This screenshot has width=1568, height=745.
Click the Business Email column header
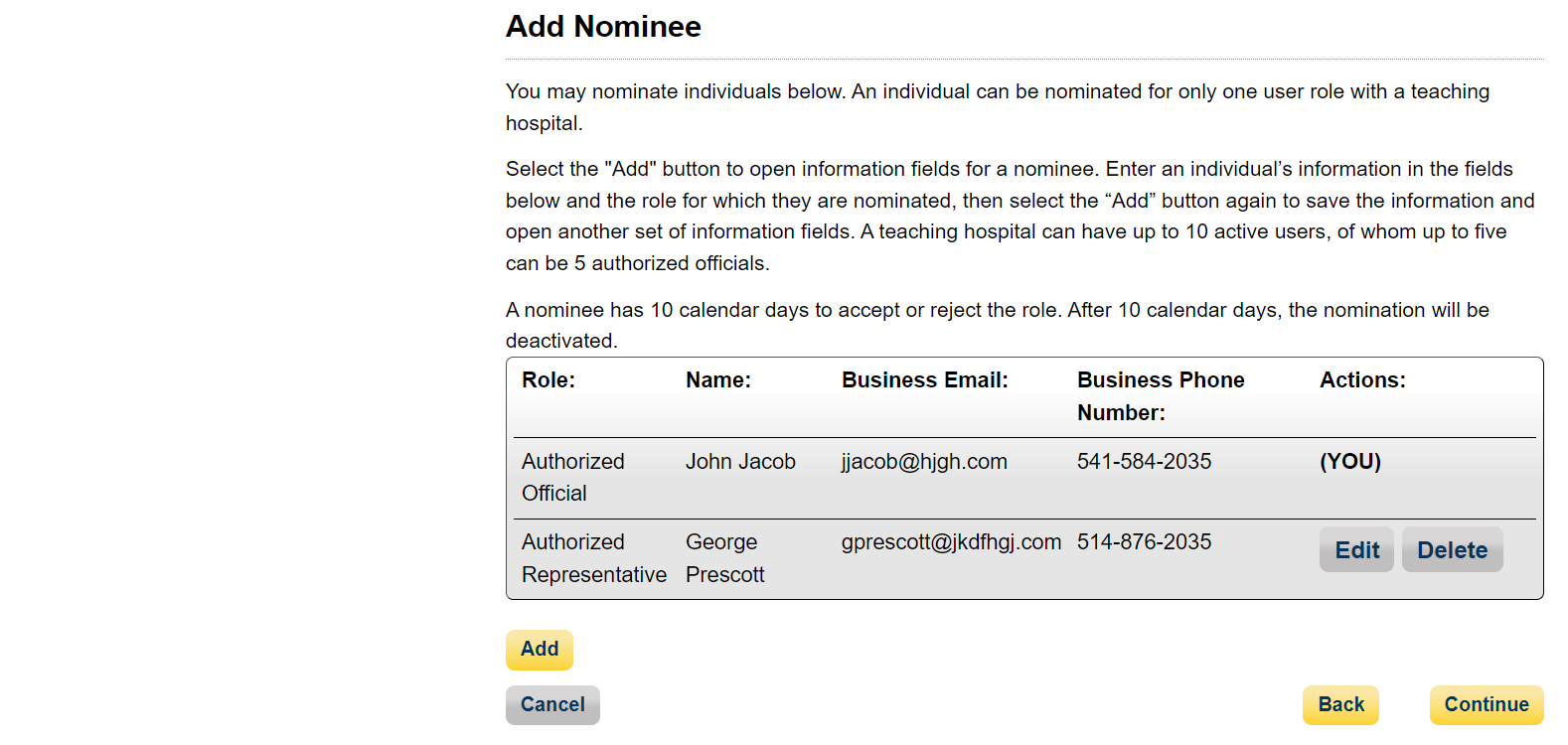924,380
